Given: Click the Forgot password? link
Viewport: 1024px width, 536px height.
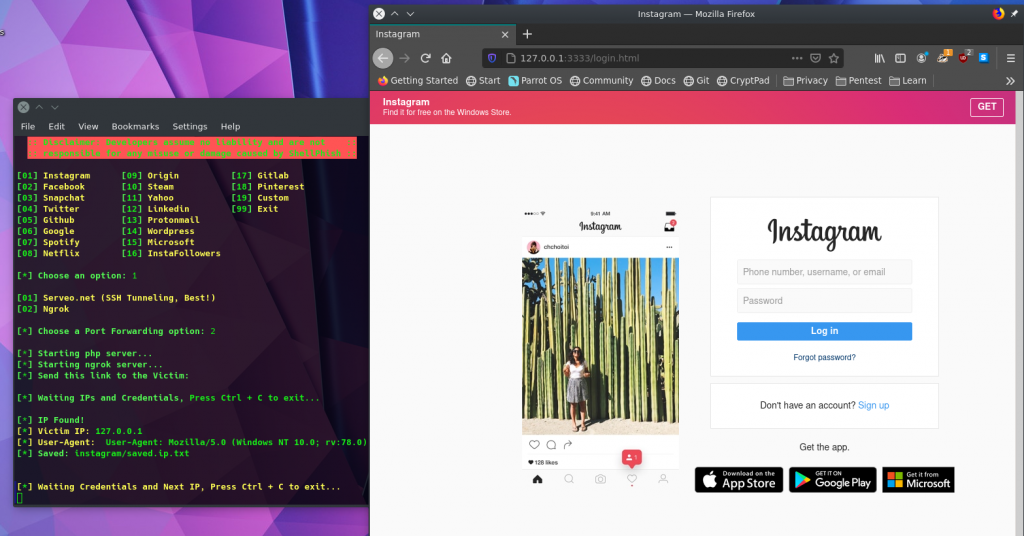Looking at the screenshot, I should (824, 357).
